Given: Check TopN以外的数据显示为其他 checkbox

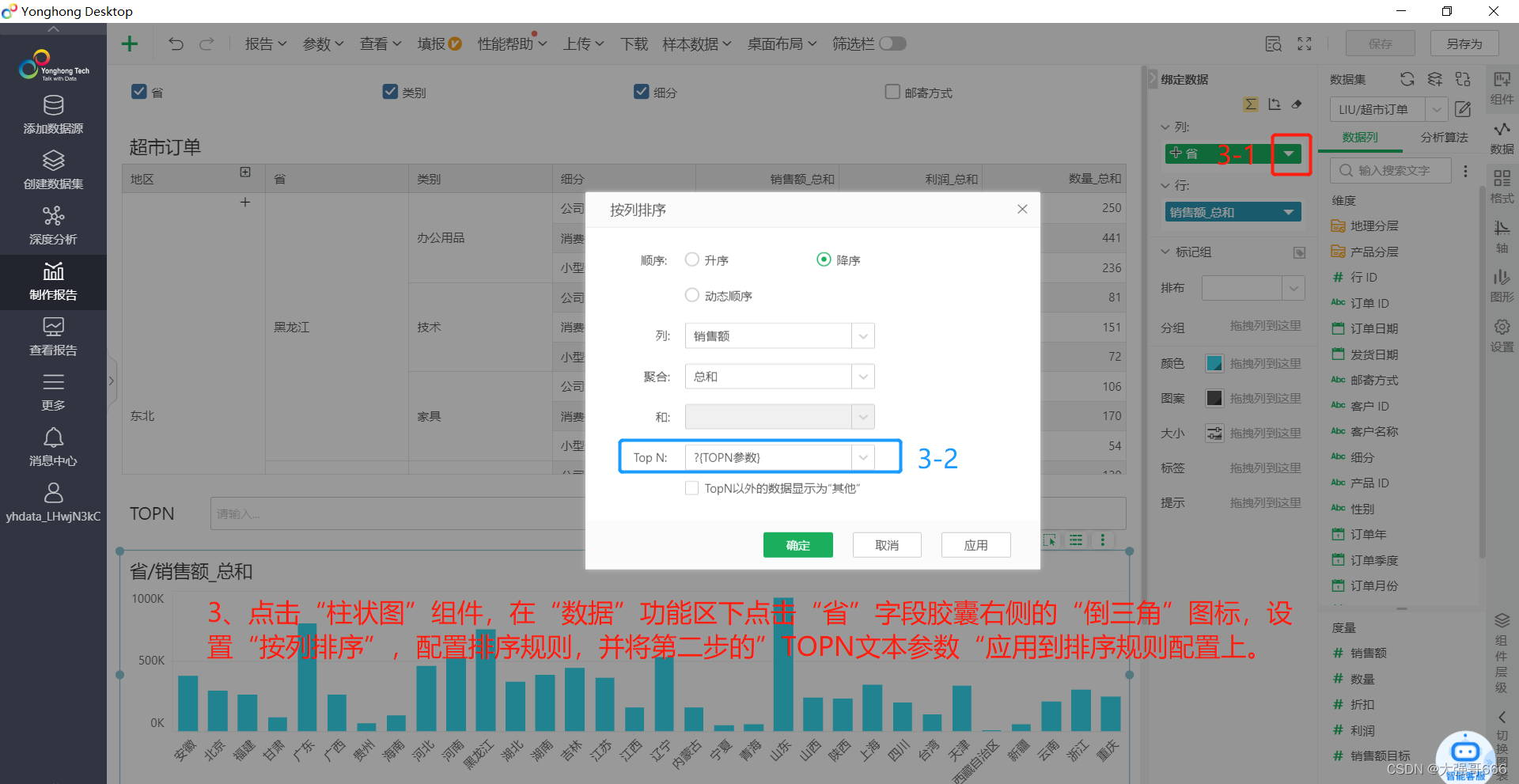Looking at the screenshot, I should point(692,488).
